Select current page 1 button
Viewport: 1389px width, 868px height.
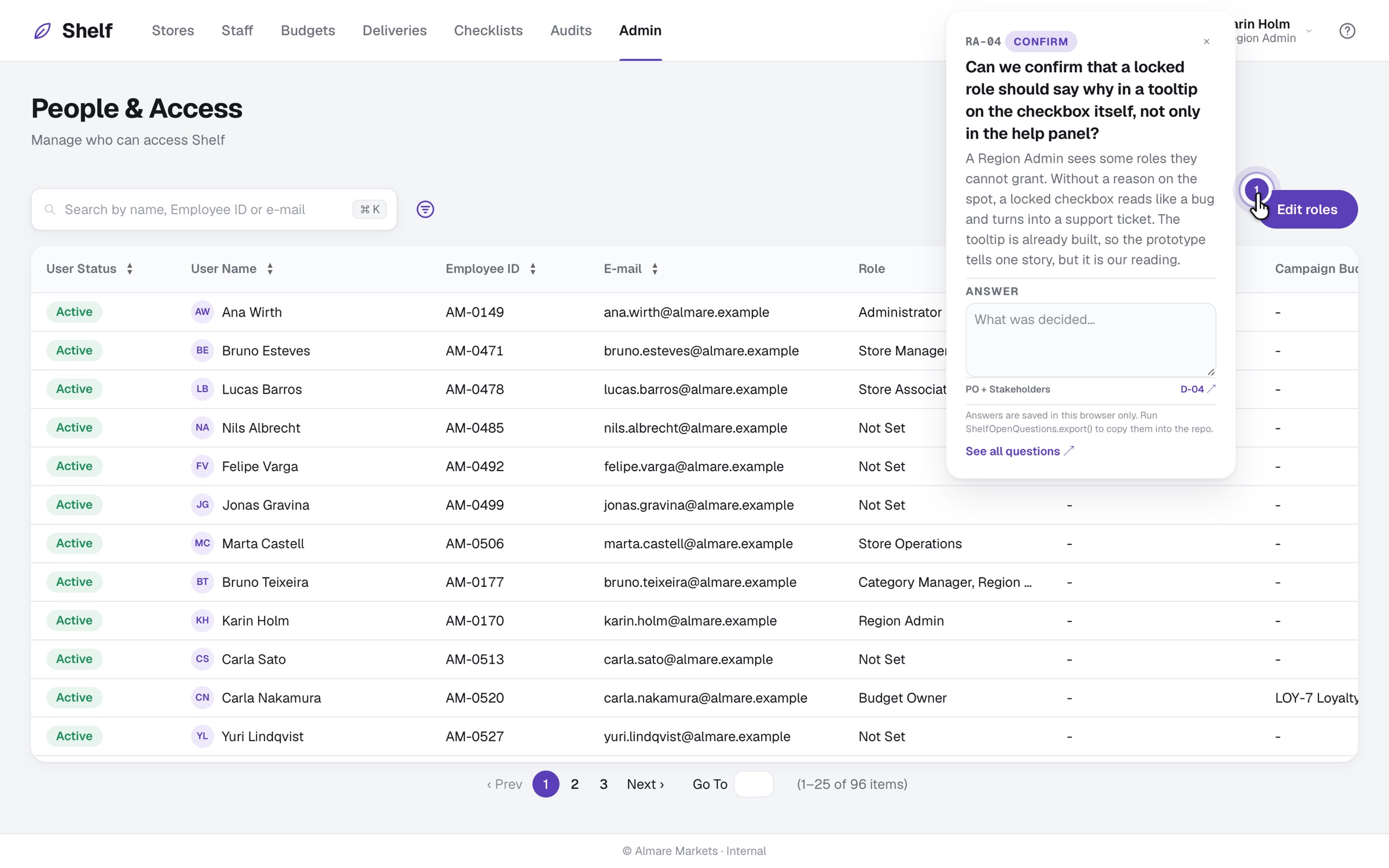546,784
